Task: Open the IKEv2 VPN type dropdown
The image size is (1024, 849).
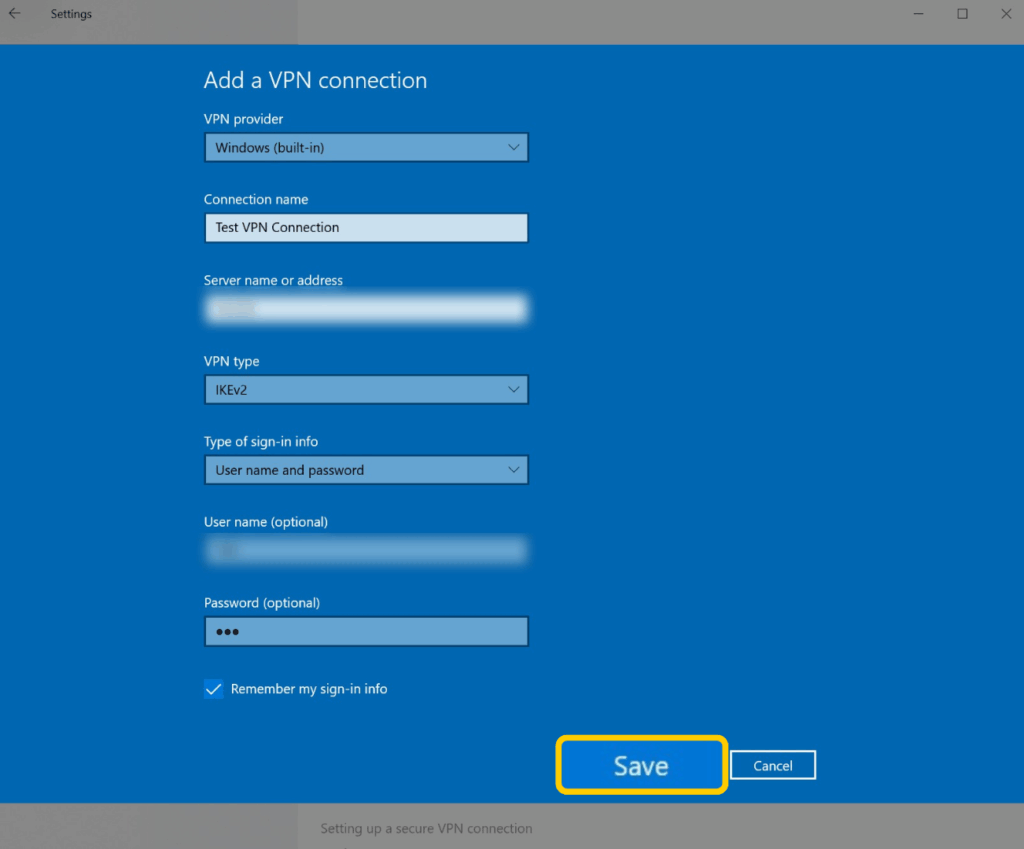Action: (x=365, y=389)
